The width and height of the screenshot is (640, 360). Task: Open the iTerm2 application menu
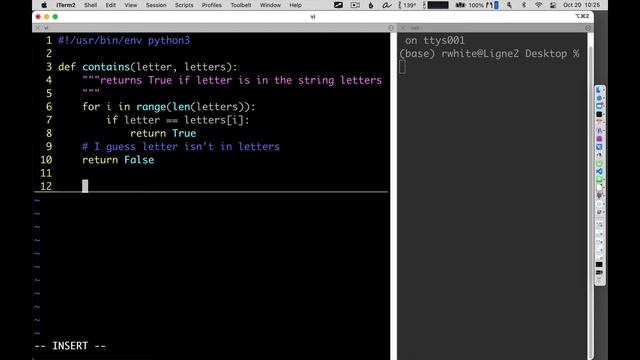tap(66, 5)
